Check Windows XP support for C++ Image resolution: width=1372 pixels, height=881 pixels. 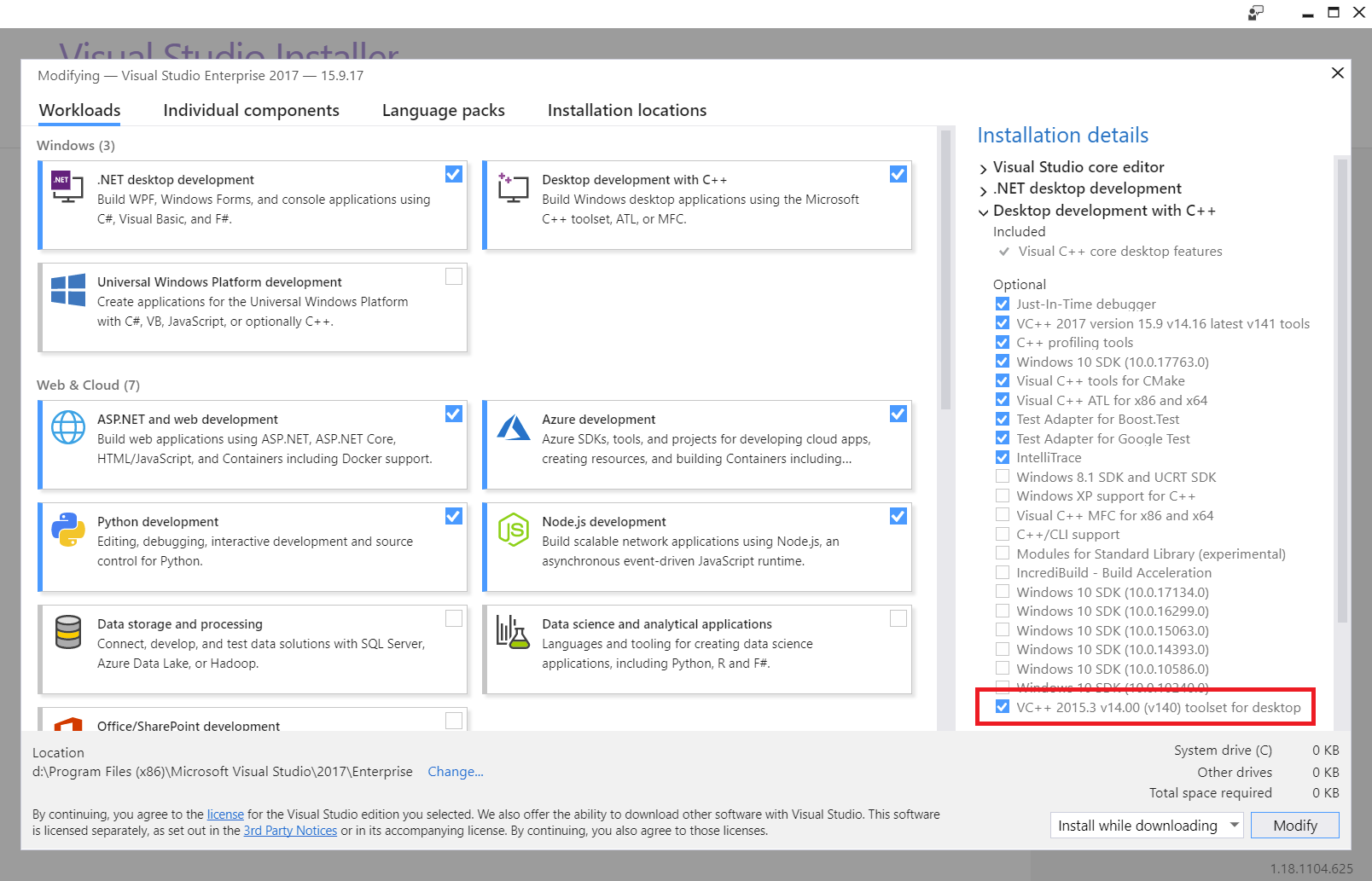pos(1003,496)
